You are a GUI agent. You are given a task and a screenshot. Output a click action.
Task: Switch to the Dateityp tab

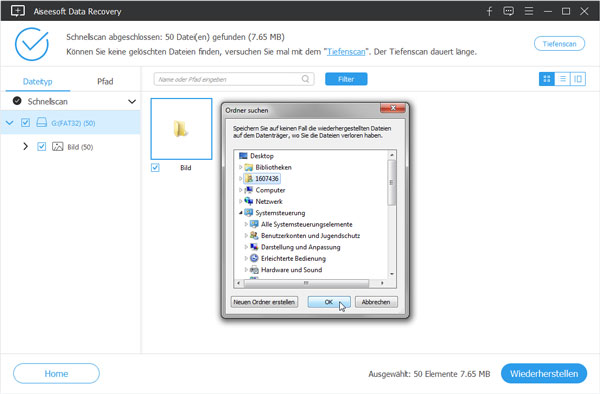[38, 81]
